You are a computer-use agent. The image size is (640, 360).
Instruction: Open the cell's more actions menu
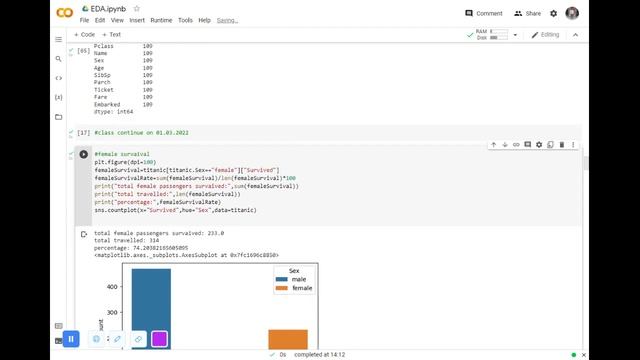[573, 144]
